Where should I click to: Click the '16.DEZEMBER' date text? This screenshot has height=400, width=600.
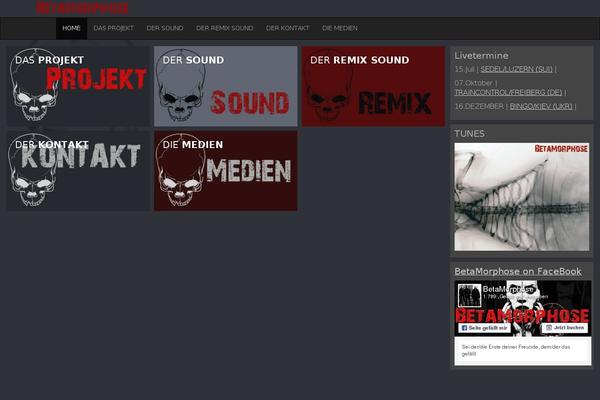[479, 106]
